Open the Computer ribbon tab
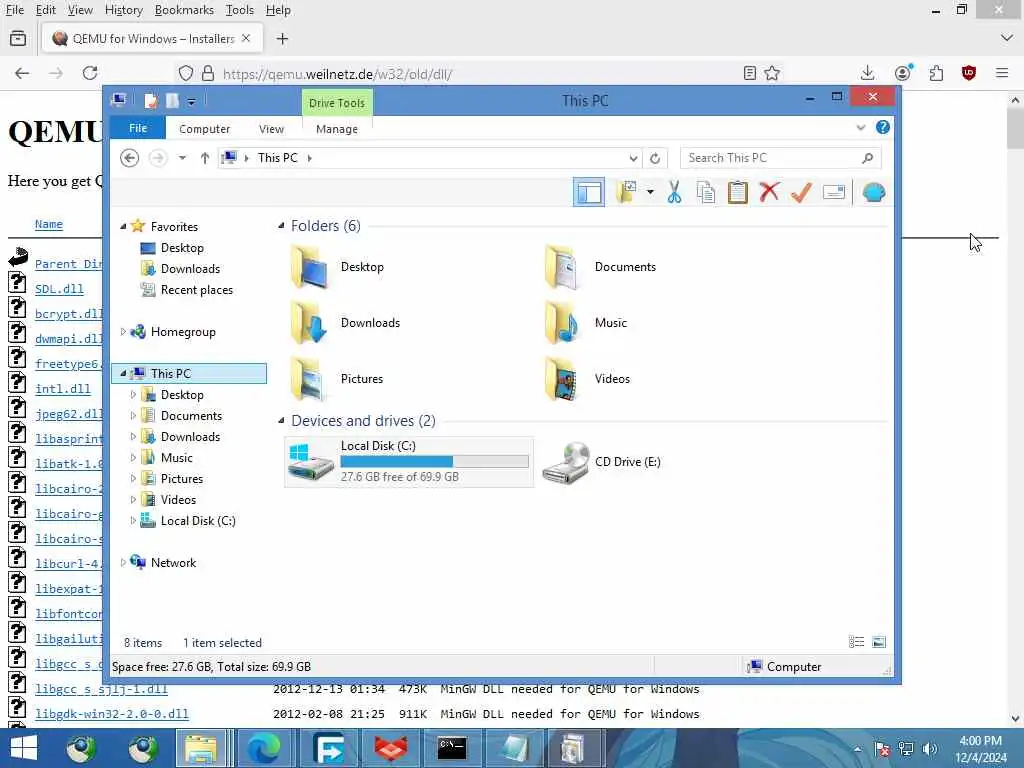 pos(204,129)
